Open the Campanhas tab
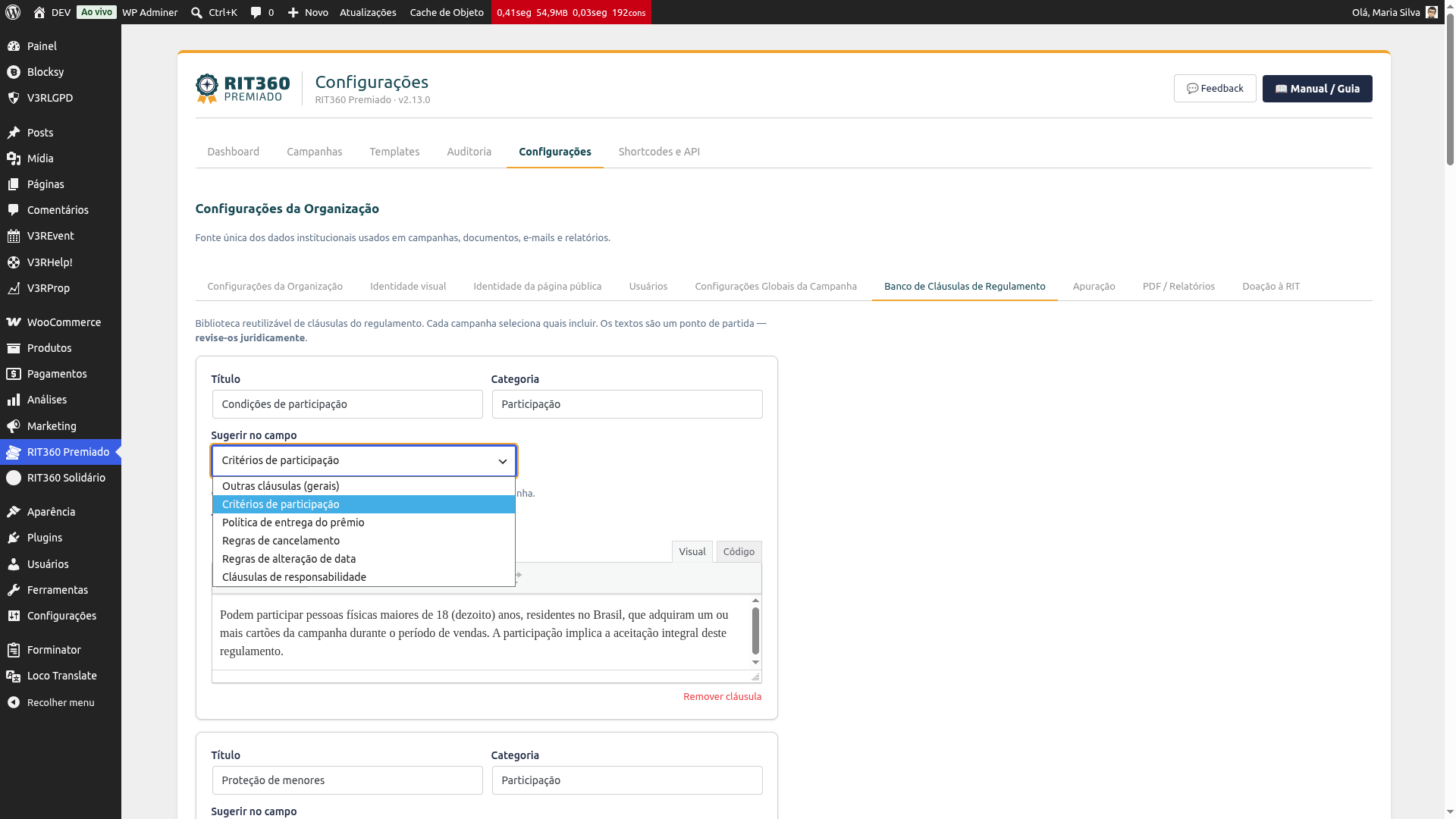This screenshot has width=1456, height=819. click(315, 152)
